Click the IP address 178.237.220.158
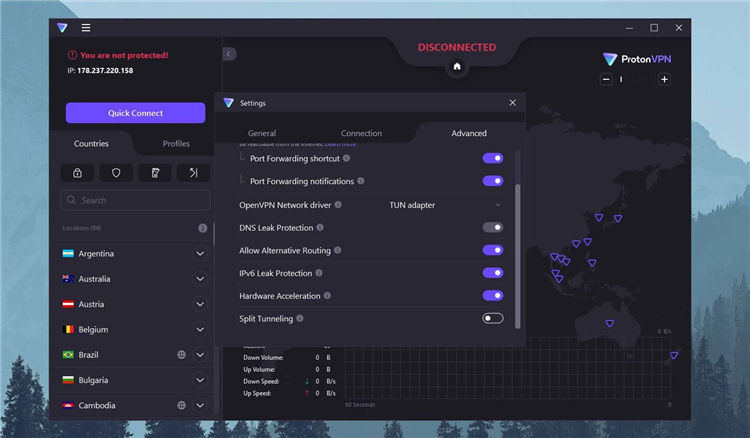The image size is (750, 438). click(x=105, y=70)
